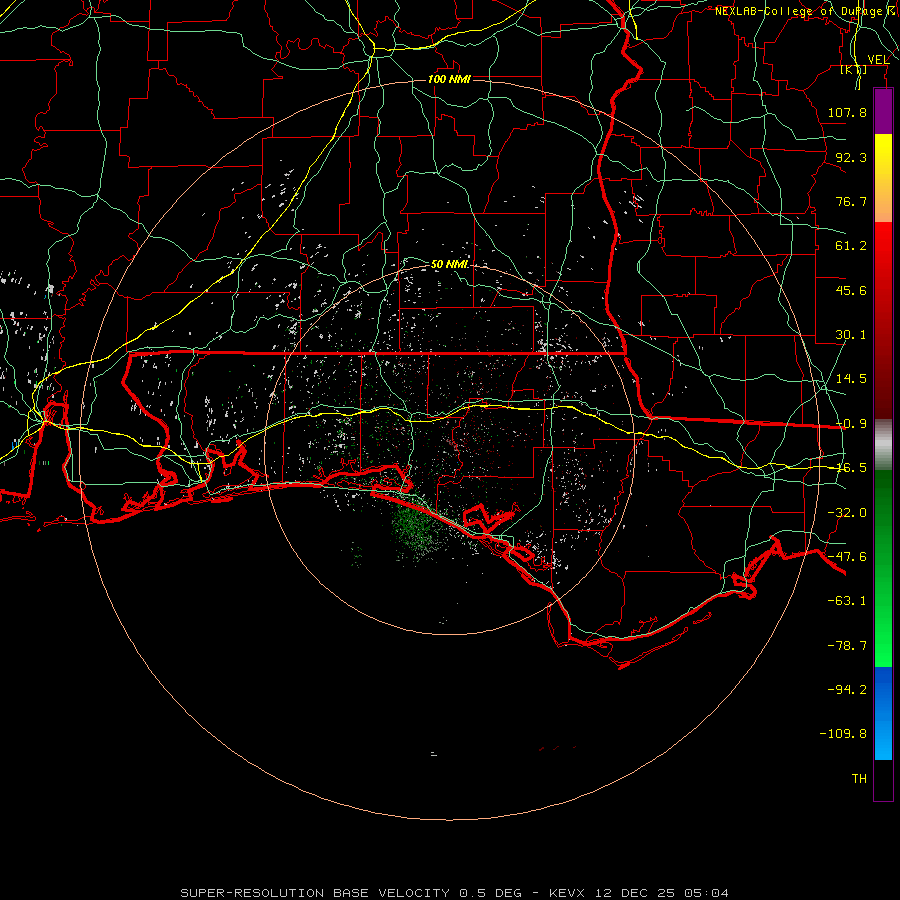Click the -32.0 velocity scale value
The height and width of the screenshot is (900, 900).
click(x=847, y=513)
